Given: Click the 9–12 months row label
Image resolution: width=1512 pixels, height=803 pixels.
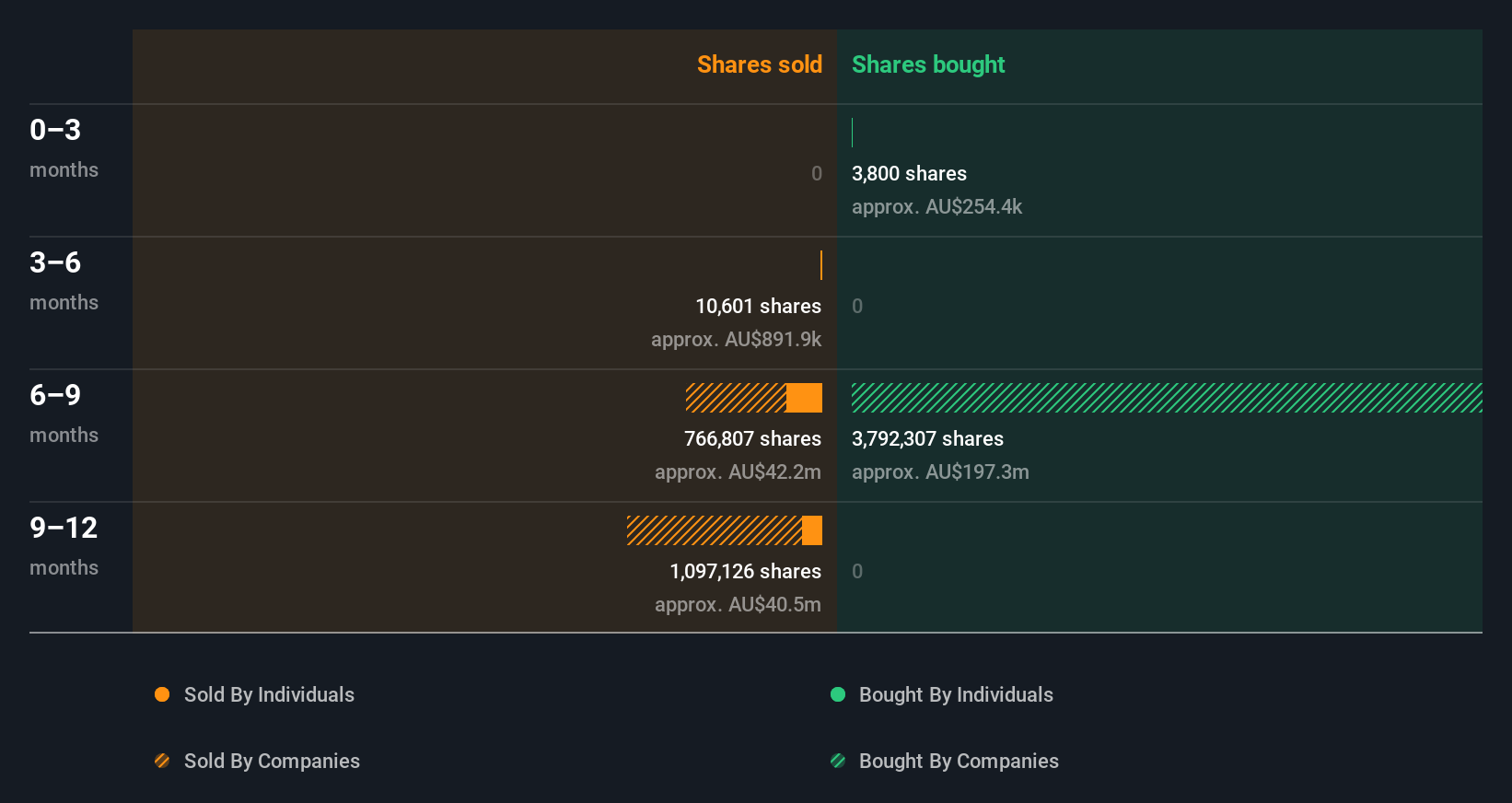Looking at the screenshot, I should (64, 545).
